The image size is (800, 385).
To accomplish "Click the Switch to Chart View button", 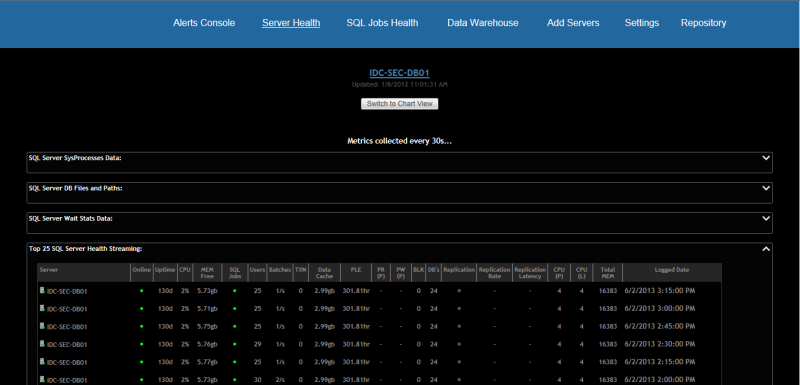I will [x=399, y=104].
